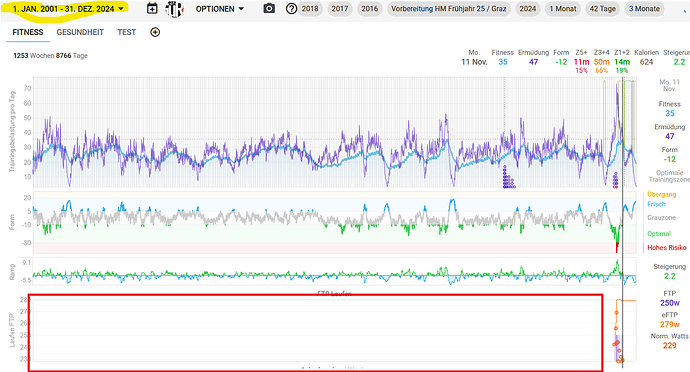
Task: Open the calendar add-event icon
Action: (152, 8)
